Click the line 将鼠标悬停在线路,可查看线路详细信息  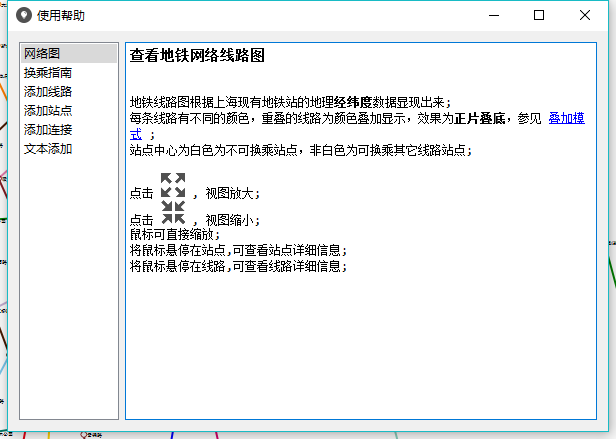pyautogui.click(x=238, y=266)
